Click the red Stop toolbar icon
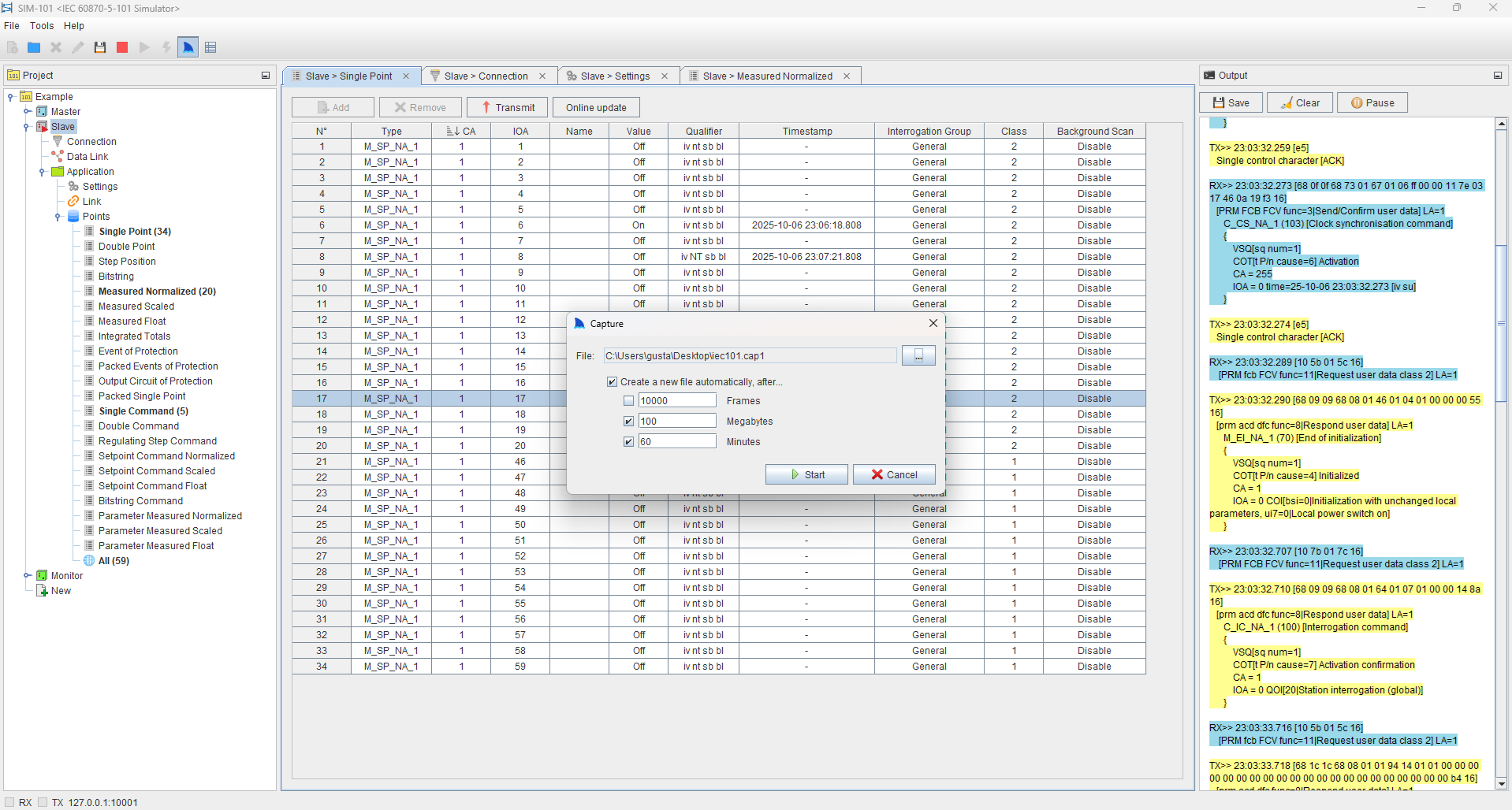 point(122,47)
